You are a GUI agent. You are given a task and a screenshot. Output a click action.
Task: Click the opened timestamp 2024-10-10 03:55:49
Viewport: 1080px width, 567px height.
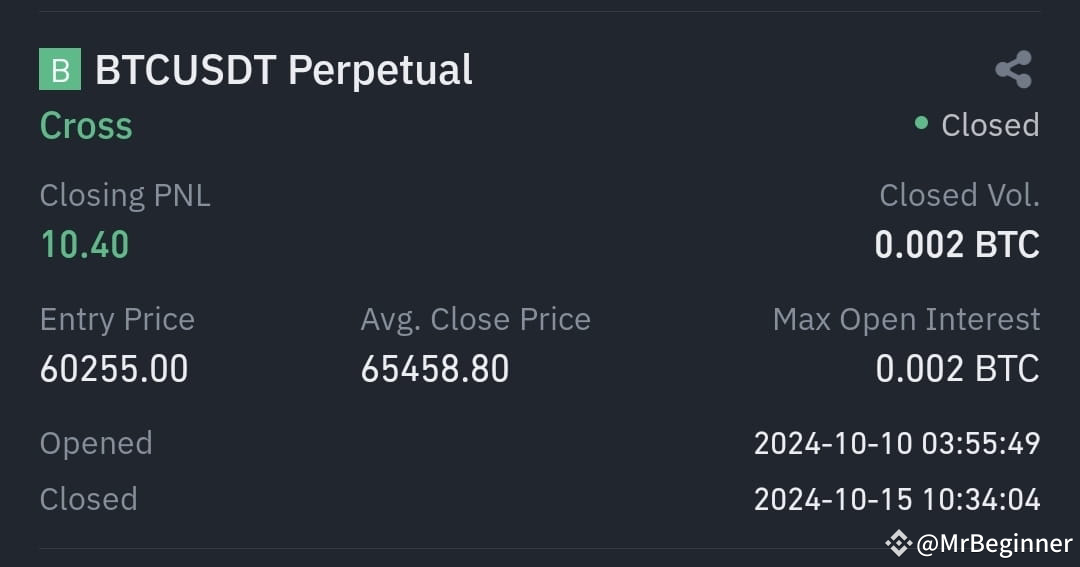(897, 443)
